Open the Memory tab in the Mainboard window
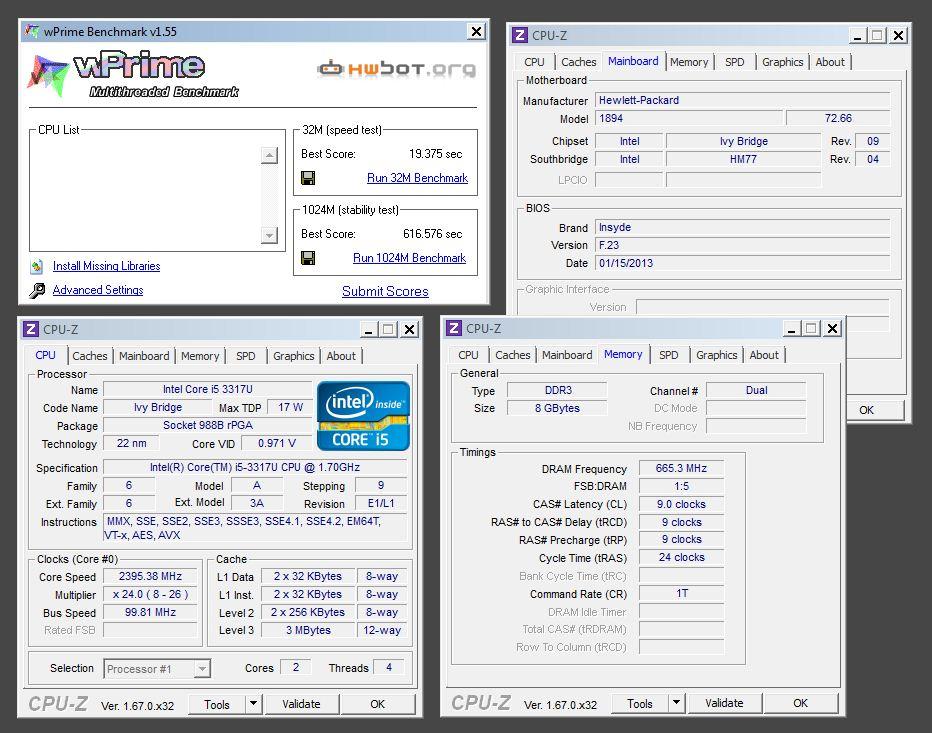This screenshot has height=733, width=932. (689, 62)
